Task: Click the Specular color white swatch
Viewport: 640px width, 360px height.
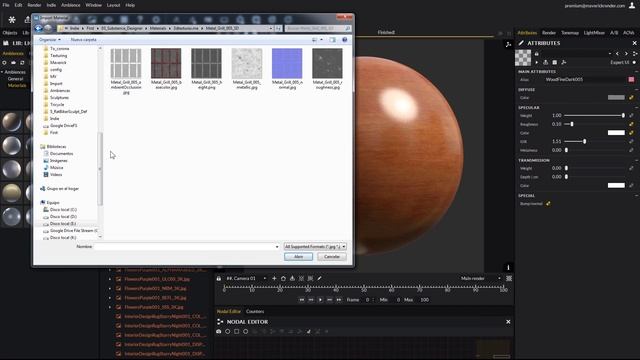Action: (x=616, y=133)
